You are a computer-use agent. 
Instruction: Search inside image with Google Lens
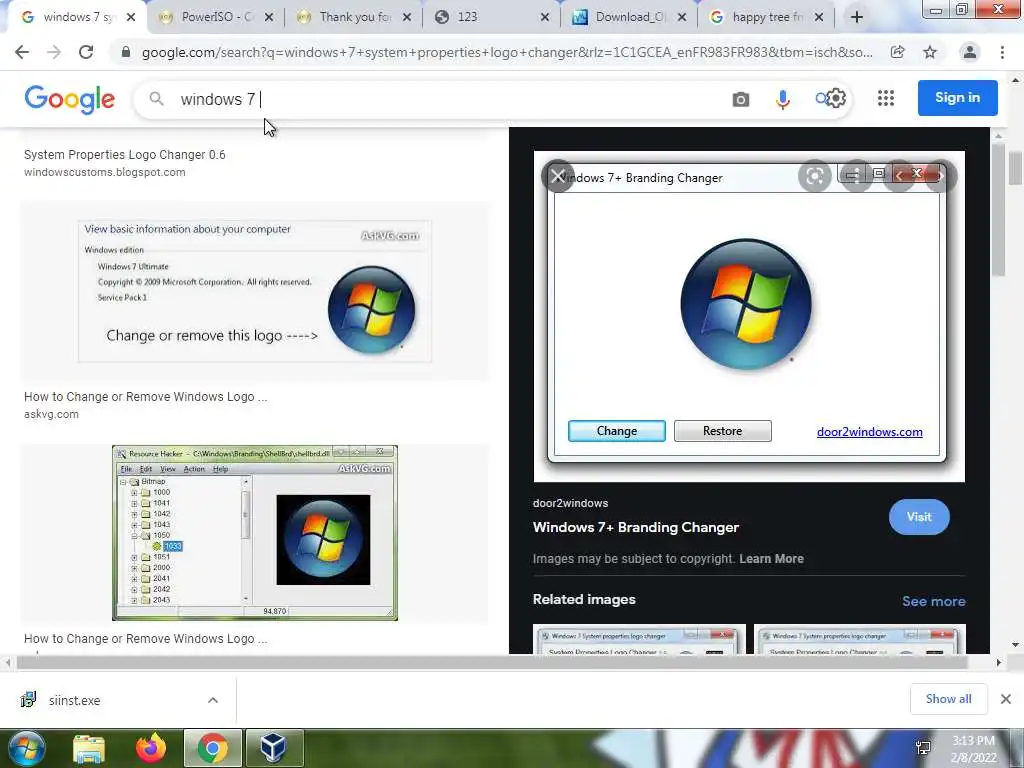(814, 176)
